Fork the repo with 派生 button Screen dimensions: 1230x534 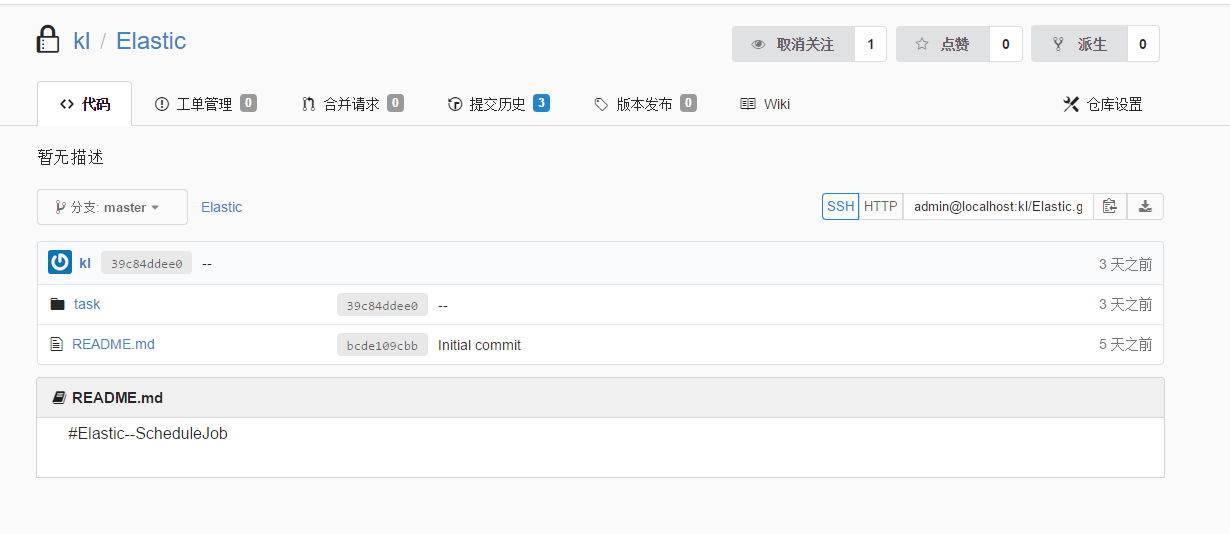click(x=1079, y=44)
